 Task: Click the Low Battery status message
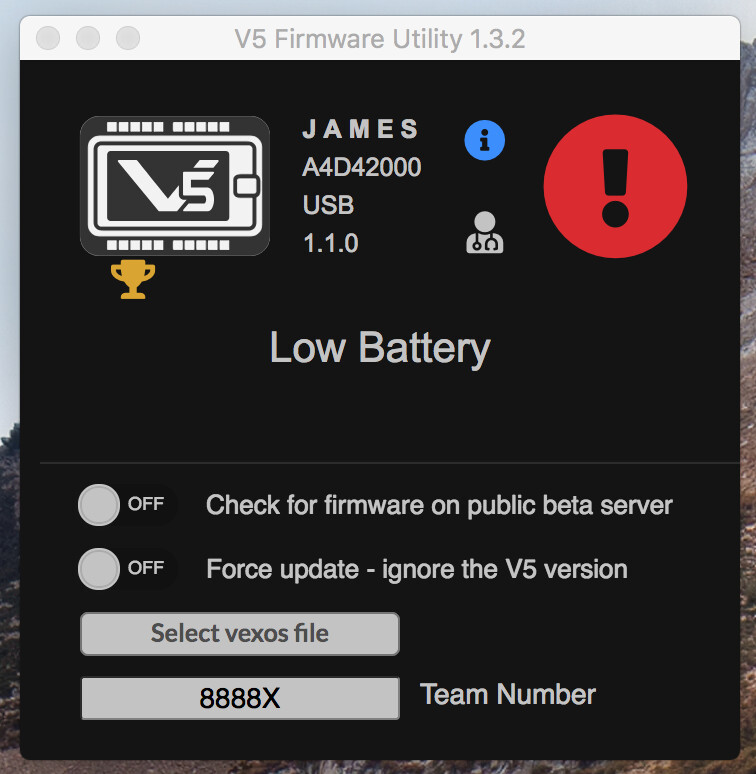tap(380, 348)
